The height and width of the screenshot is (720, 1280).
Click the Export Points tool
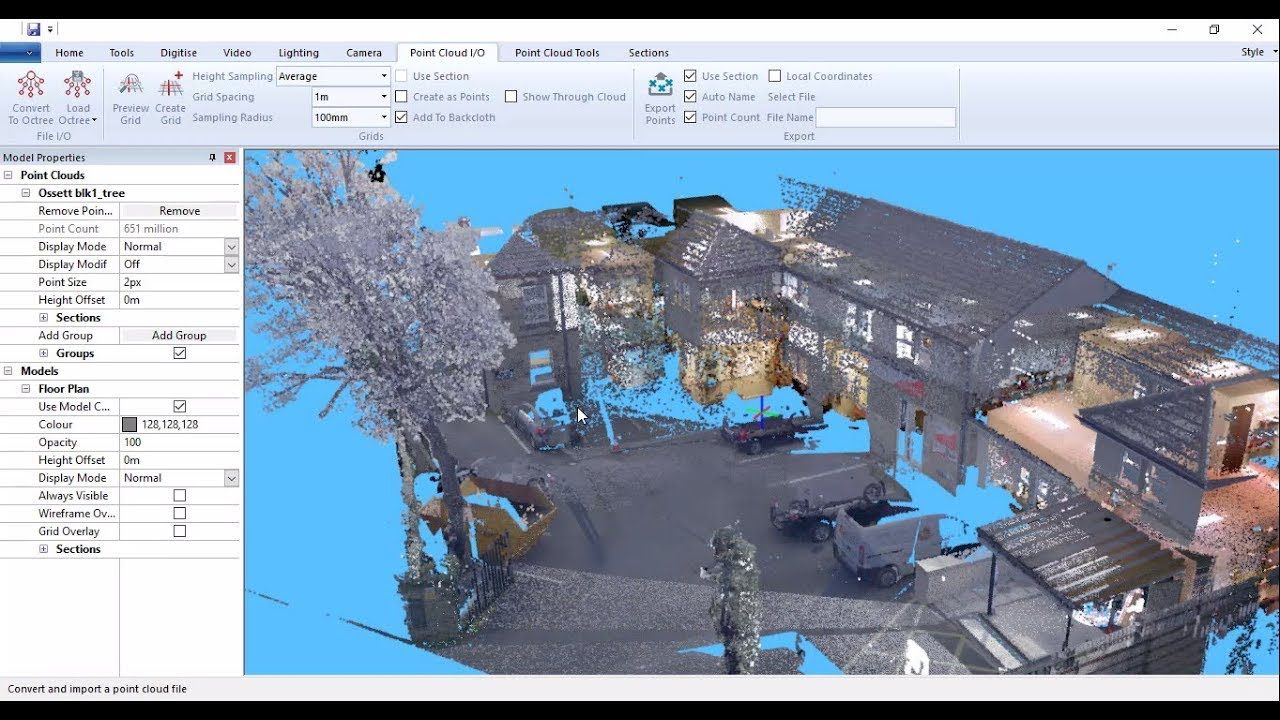(x=659, y=95)
